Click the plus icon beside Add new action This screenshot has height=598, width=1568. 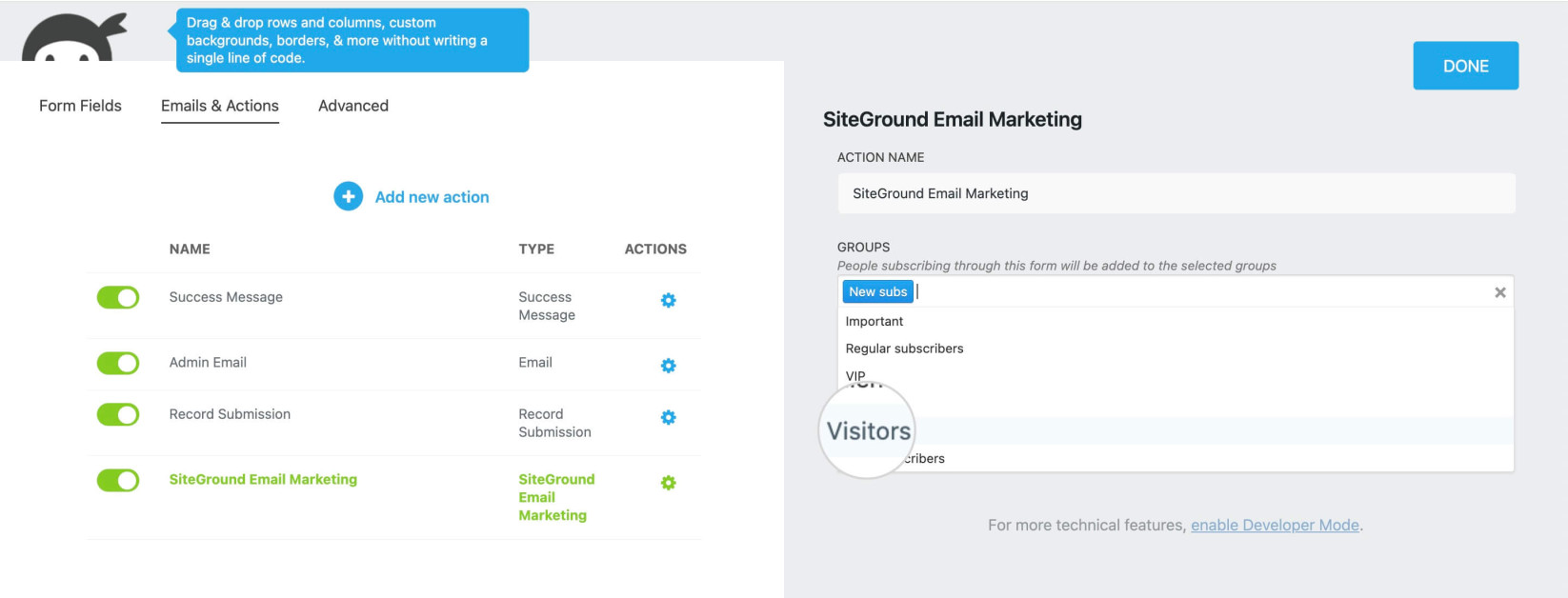tap(348, 196)
